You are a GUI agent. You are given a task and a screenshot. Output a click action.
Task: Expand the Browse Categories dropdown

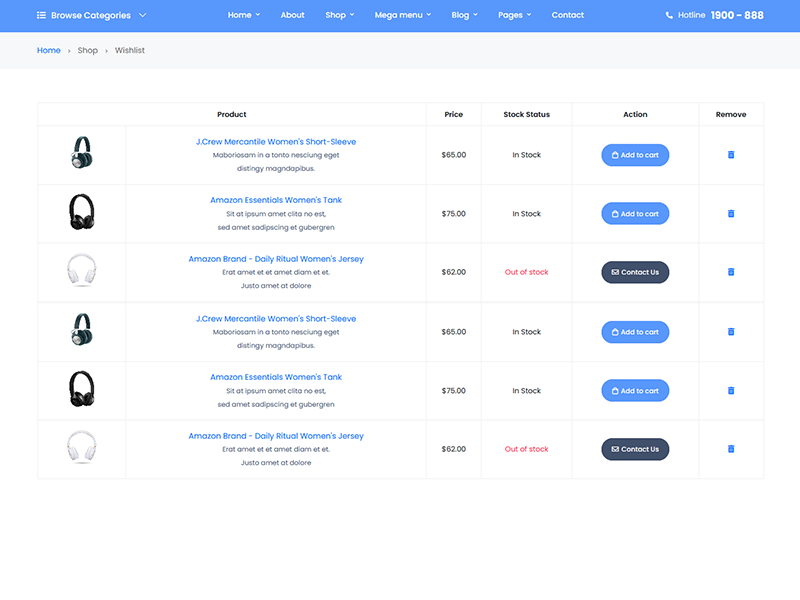click(x=92, y=16)
